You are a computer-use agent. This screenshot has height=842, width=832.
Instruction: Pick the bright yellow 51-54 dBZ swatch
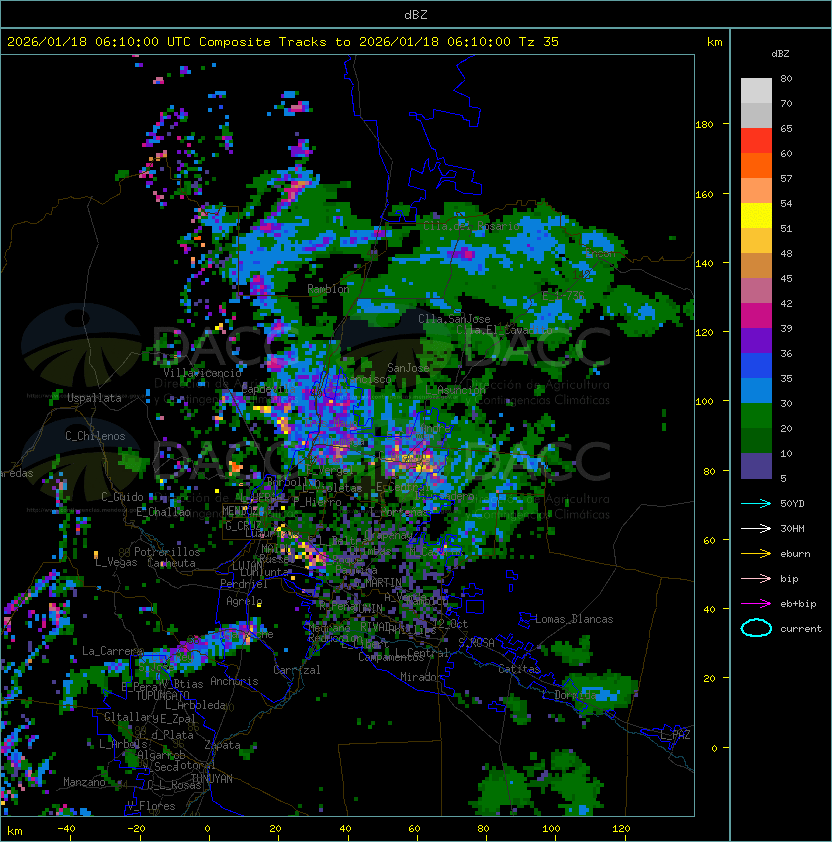coord(756,215)
